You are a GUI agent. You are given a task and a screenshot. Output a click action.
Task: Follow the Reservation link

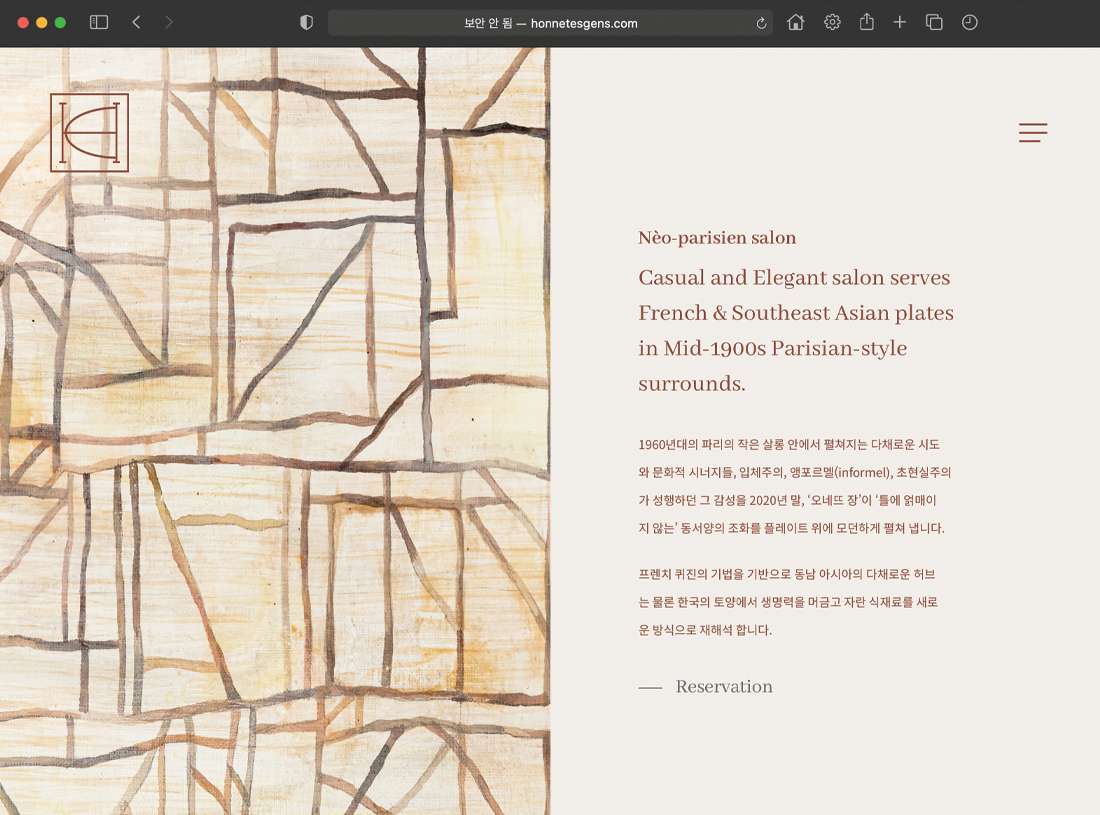tap(723, 687)
